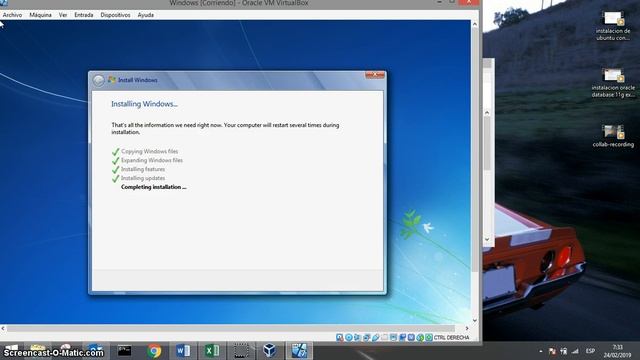Click the ESP input language indicator
Screen dimensions: 640x360
pos(590,351)
